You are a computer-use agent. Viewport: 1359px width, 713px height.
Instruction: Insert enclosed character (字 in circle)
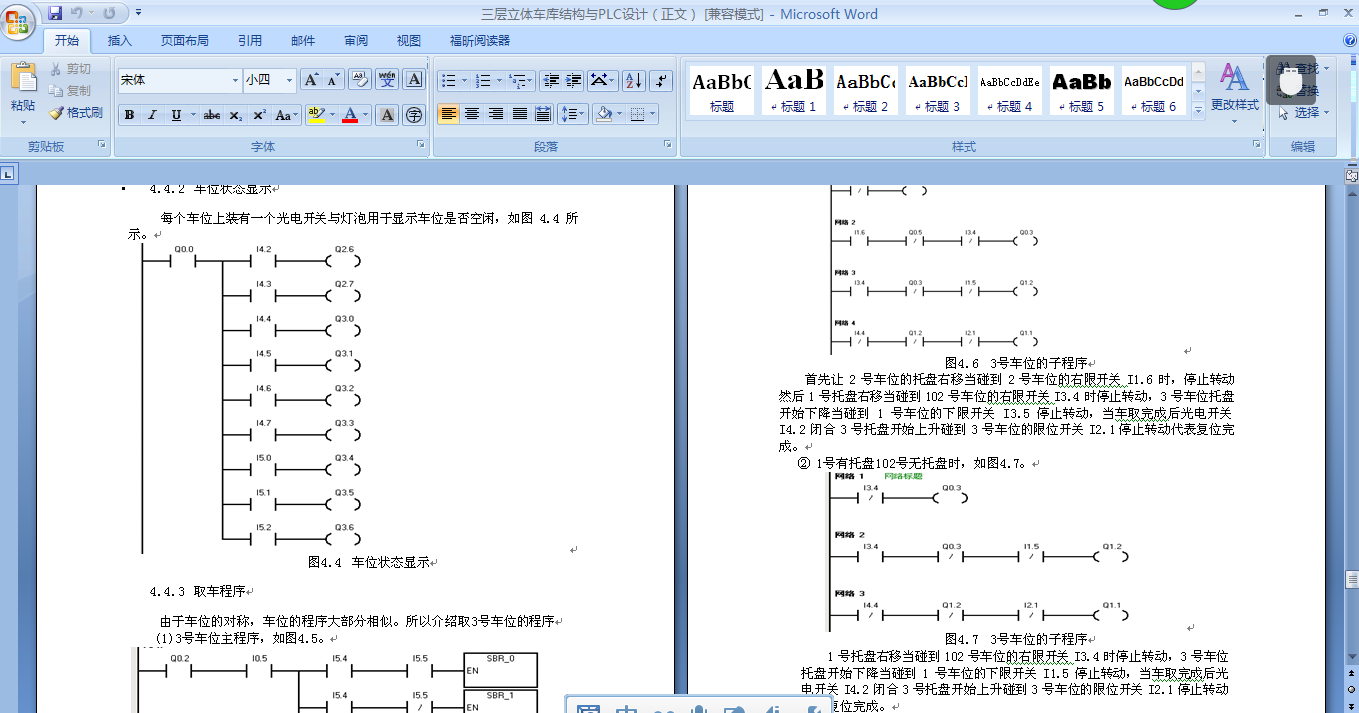click(x=414, y=115)
